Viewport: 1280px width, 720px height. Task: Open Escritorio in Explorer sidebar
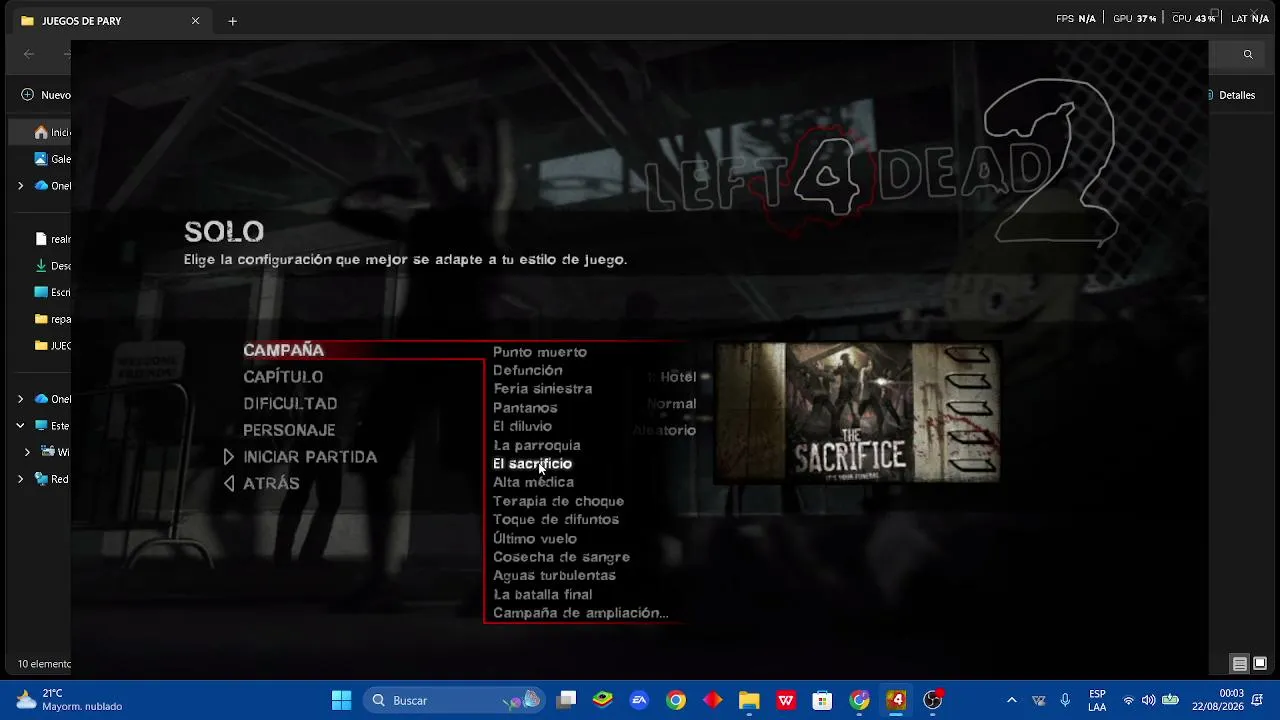coord(51,292)
